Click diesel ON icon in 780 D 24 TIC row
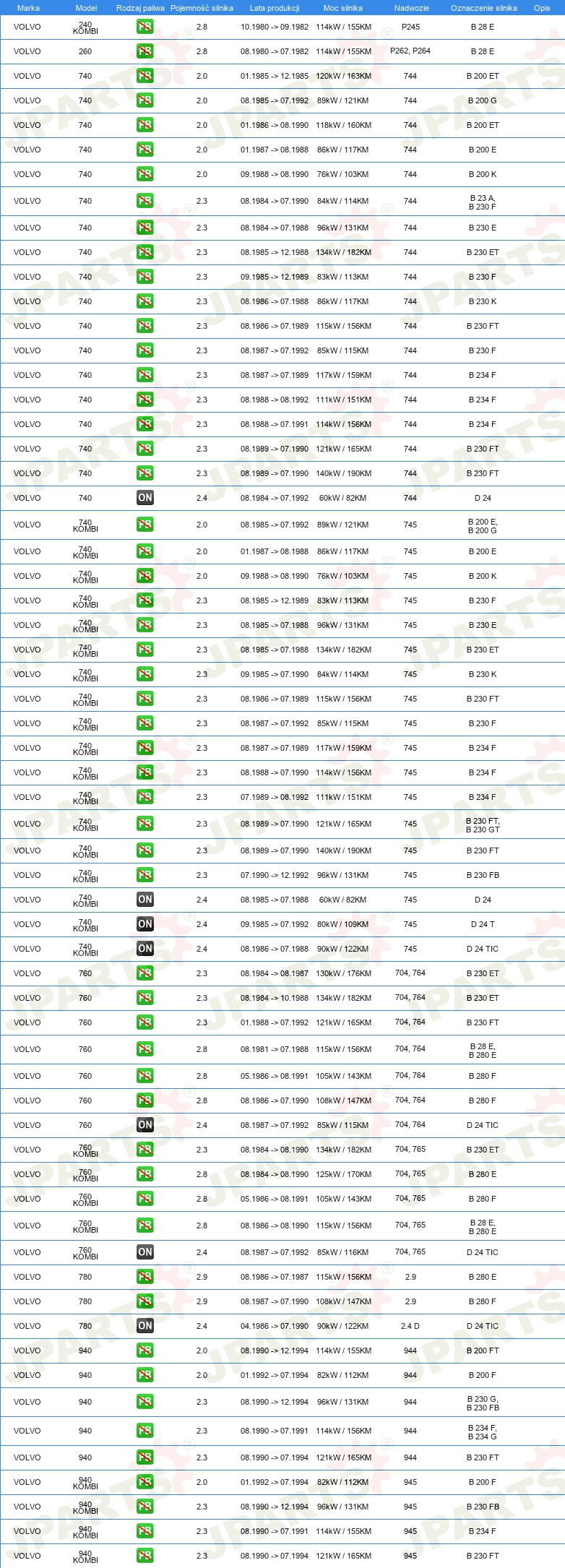This screenshot has height=1568, width=565. click(145, 1326)
